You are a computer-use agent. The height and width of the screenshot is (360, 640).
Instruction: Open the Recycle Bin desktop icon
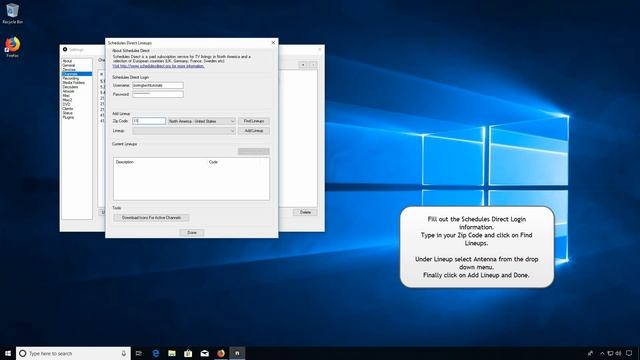point(12,13)
